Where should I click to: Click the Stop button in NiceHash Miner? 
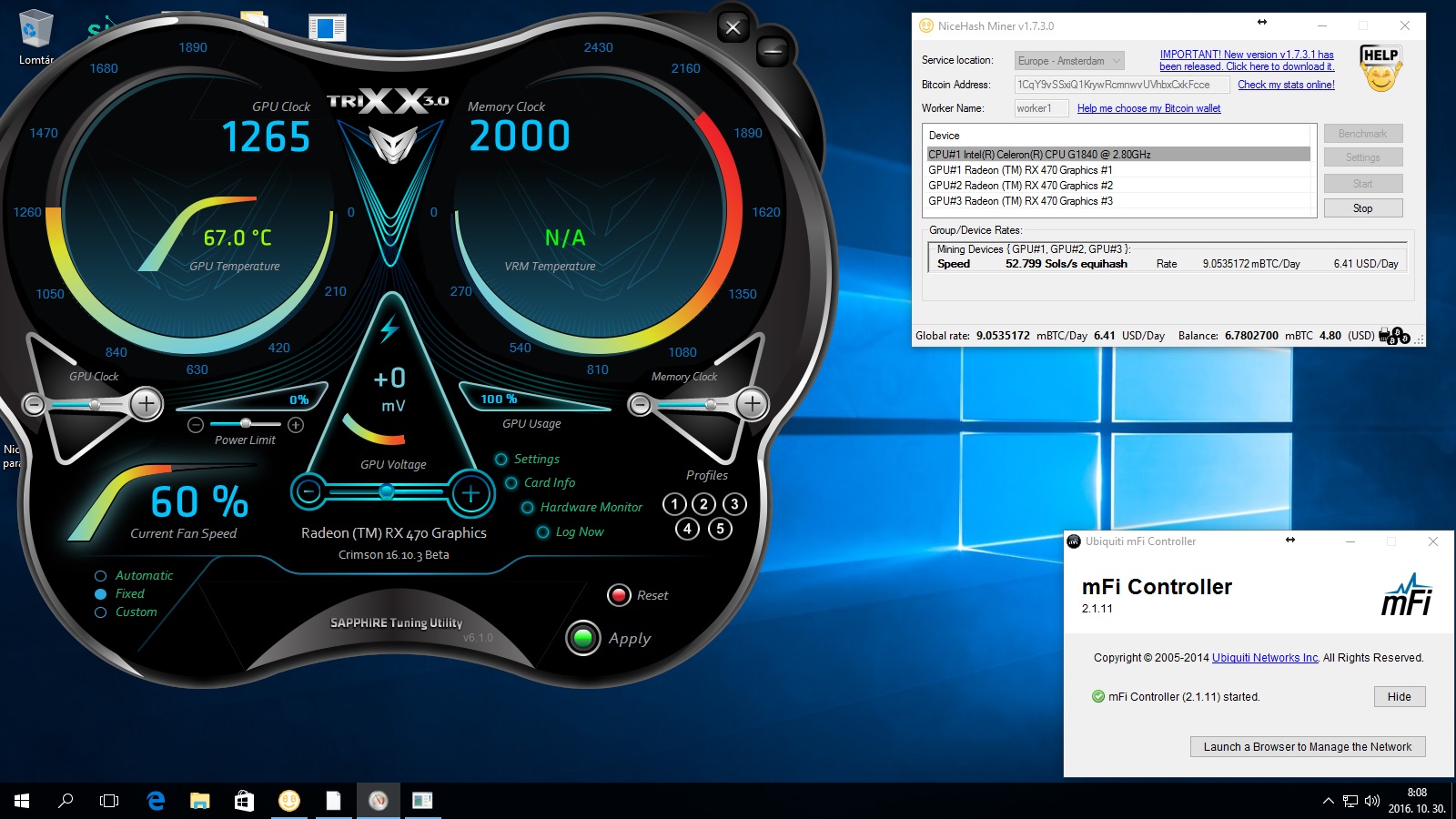tap(1363, 208)
